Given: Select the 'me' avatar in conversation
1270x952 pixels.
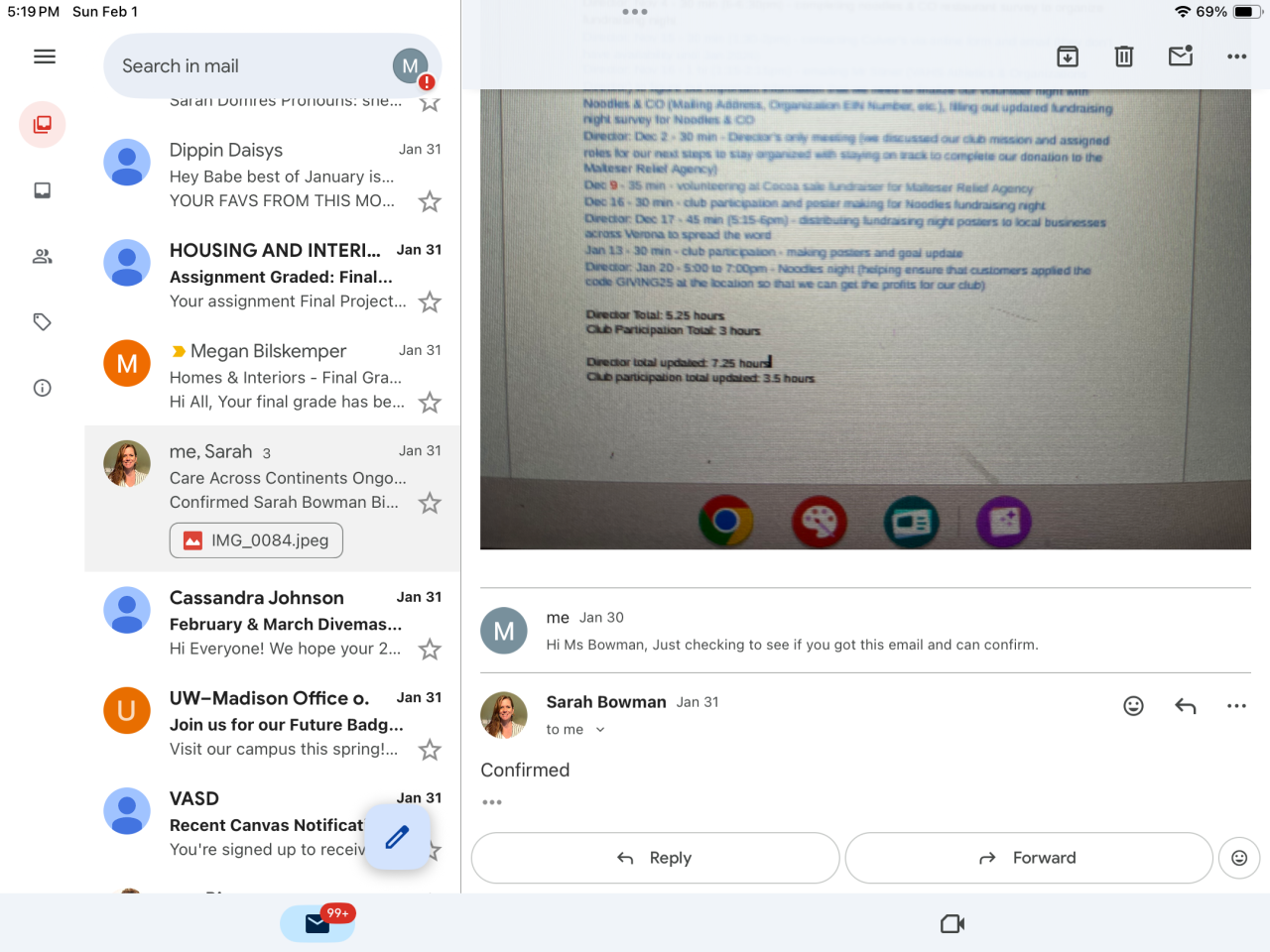Looking at the screenshot, I should [x=504, y=631].
